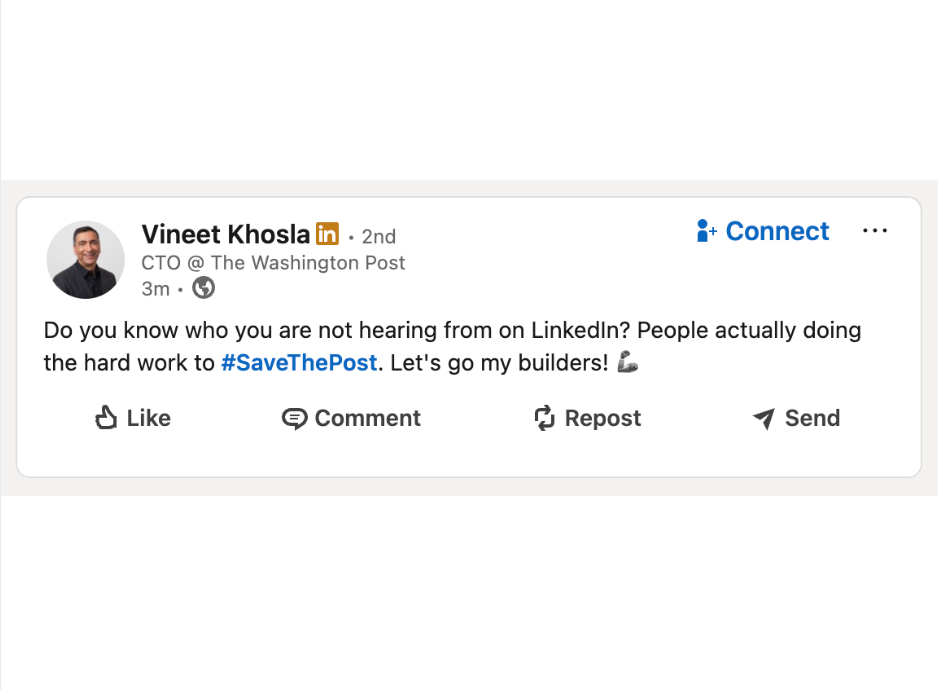Click the LinkedIn badge beside Vineet Khosla
The image size is (938, 690).
click(327, 234)
